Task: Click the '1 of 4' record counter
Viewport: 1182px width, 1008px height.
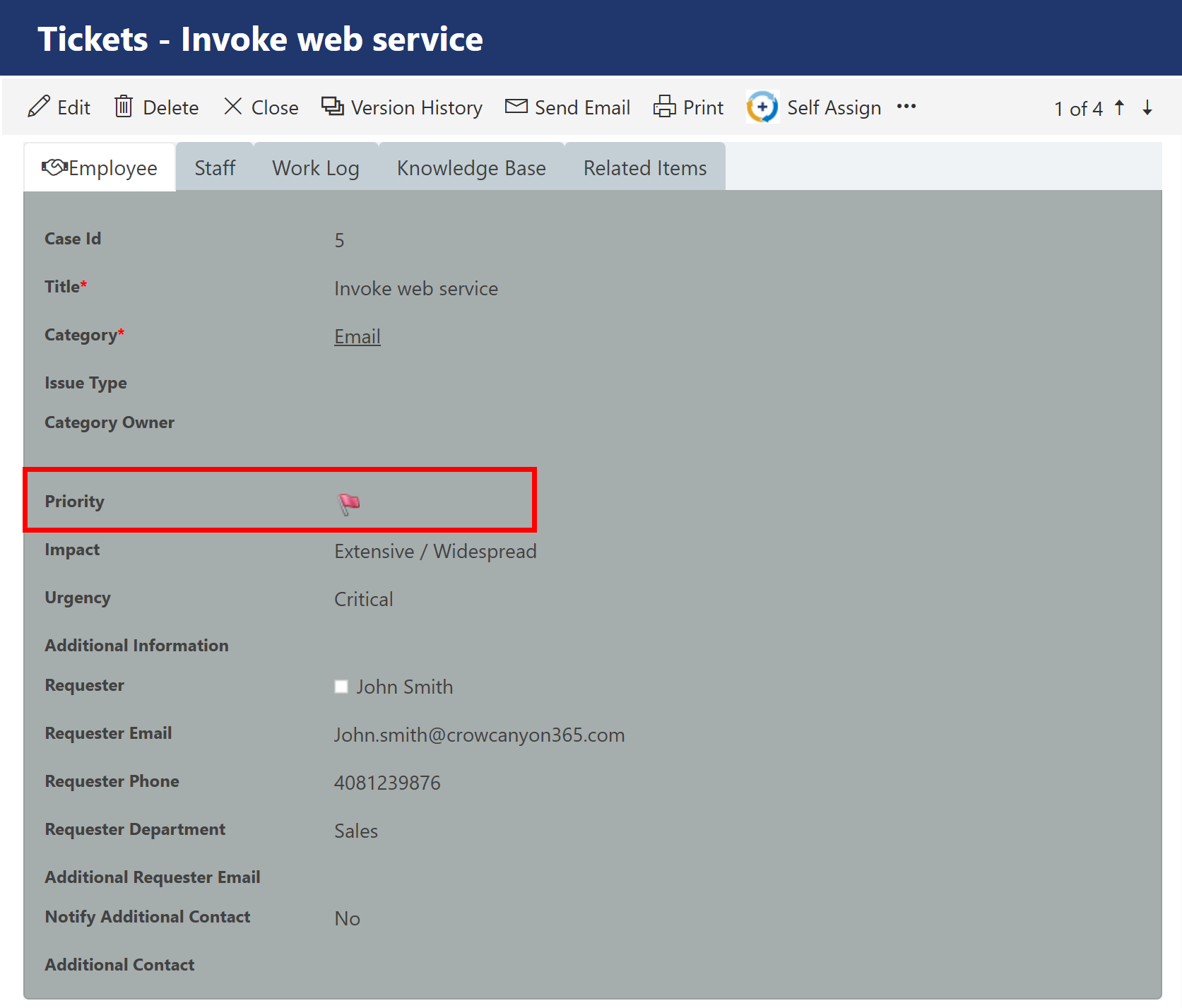Action: point(1078,109)
